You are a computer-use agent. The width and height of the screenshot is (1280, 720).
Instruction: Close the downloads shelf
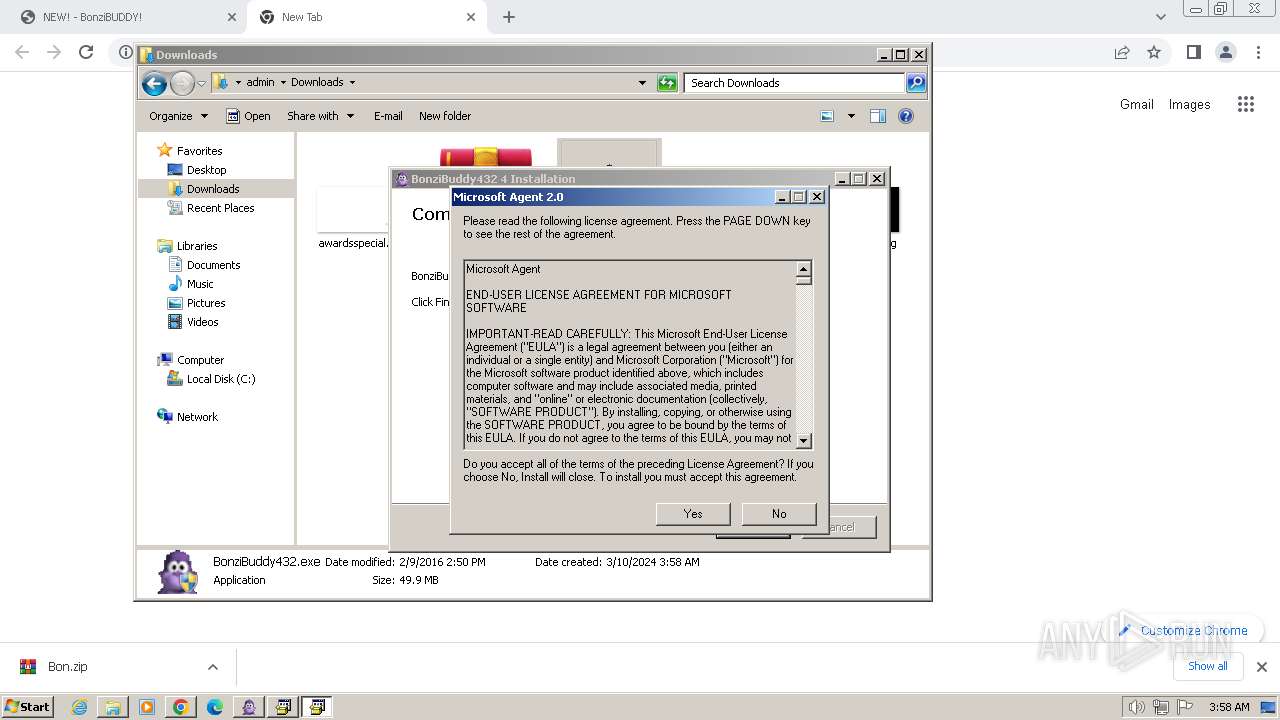1262,667
